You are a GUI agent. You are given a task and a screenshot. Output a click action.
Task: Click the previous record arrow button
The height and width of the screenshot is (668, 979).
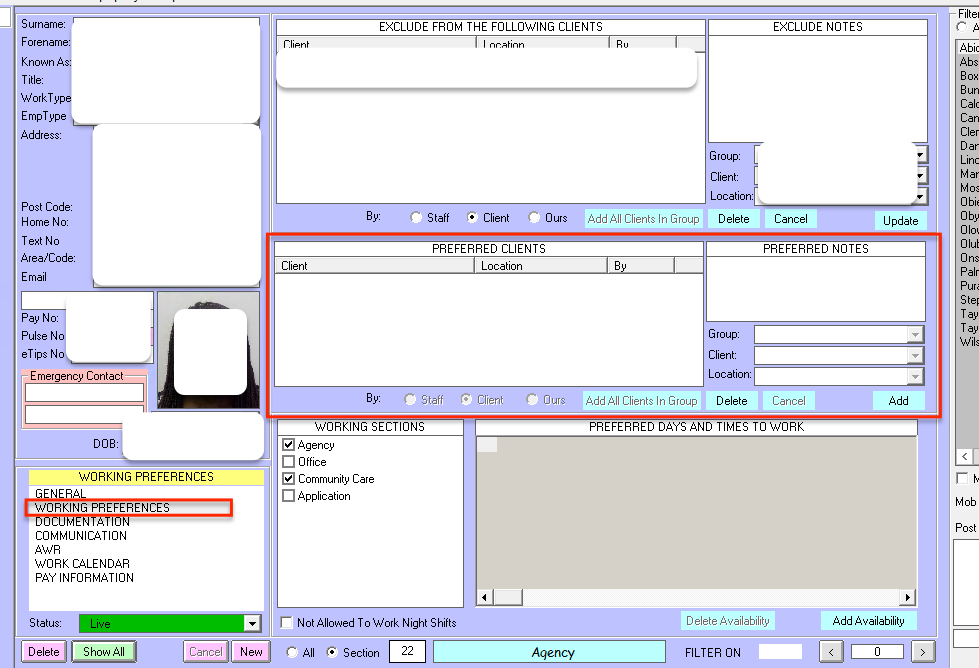(830, 652)
